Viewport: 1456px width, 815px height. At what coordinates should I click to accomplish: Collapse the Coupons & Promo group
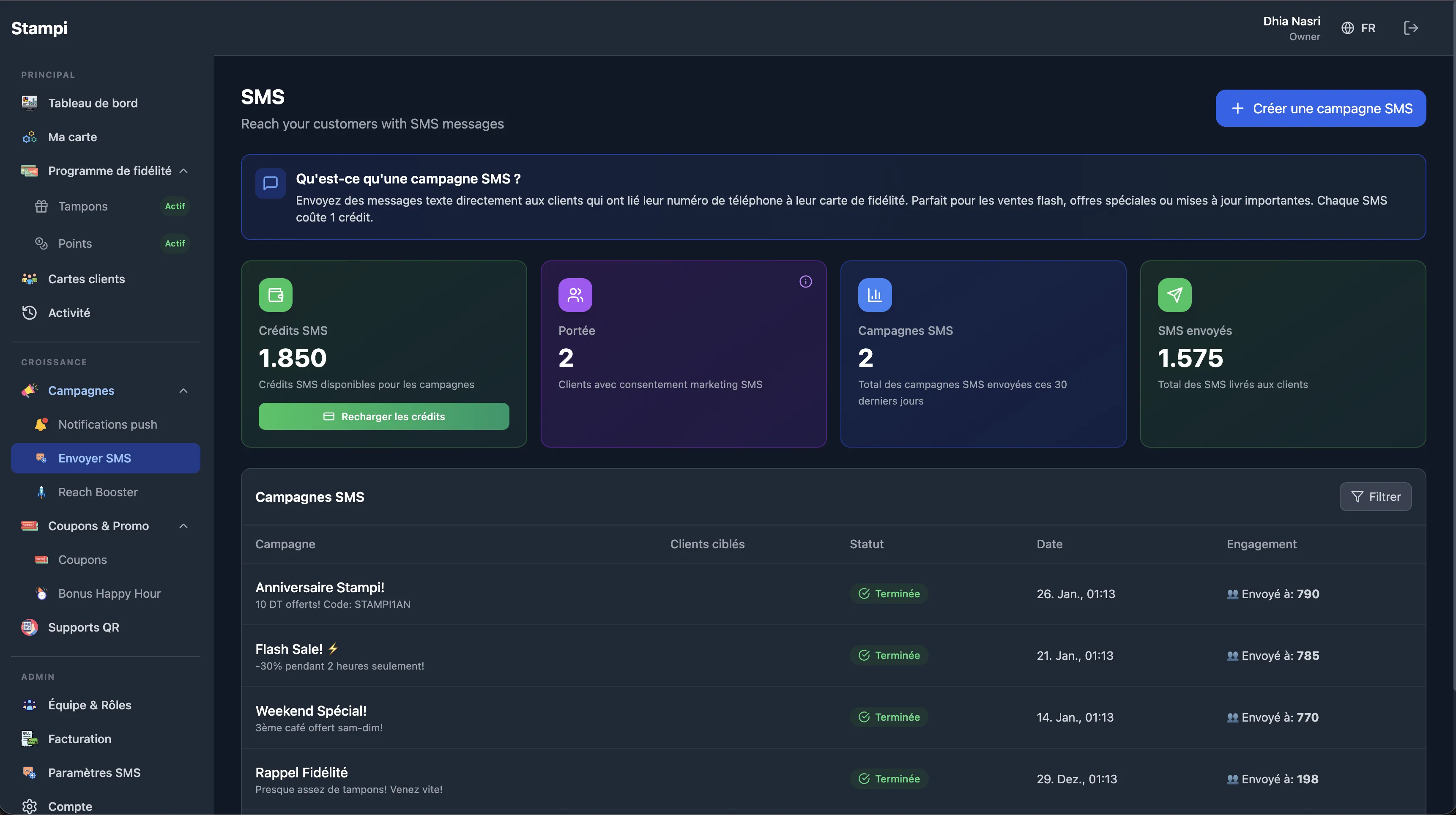click(x=183, y=525)
